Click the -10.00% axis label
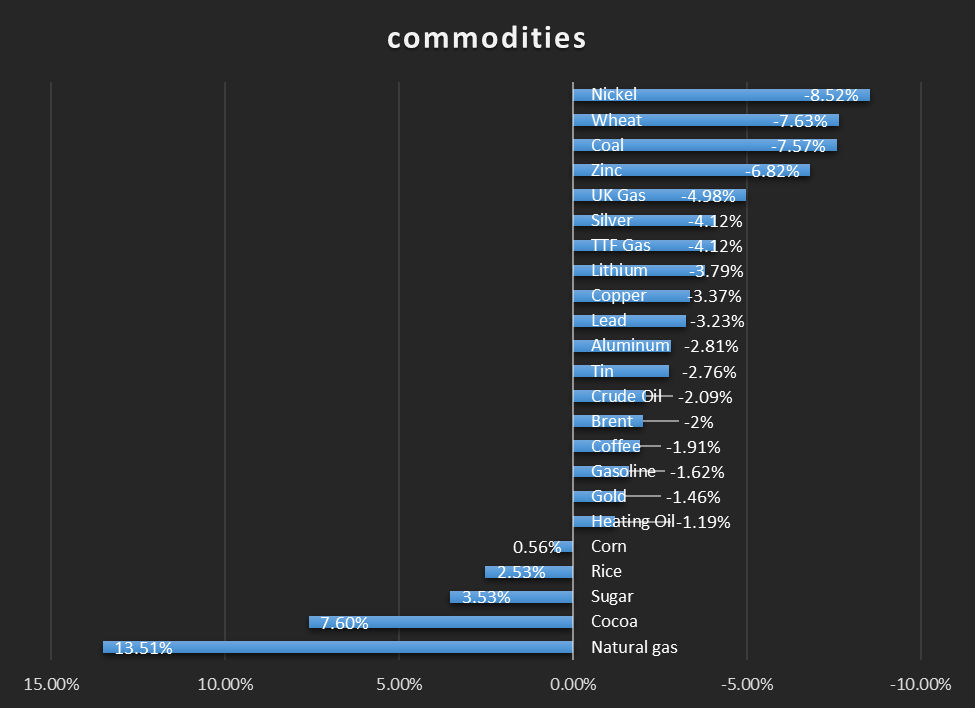975x708 pixels. click(921, 685)
